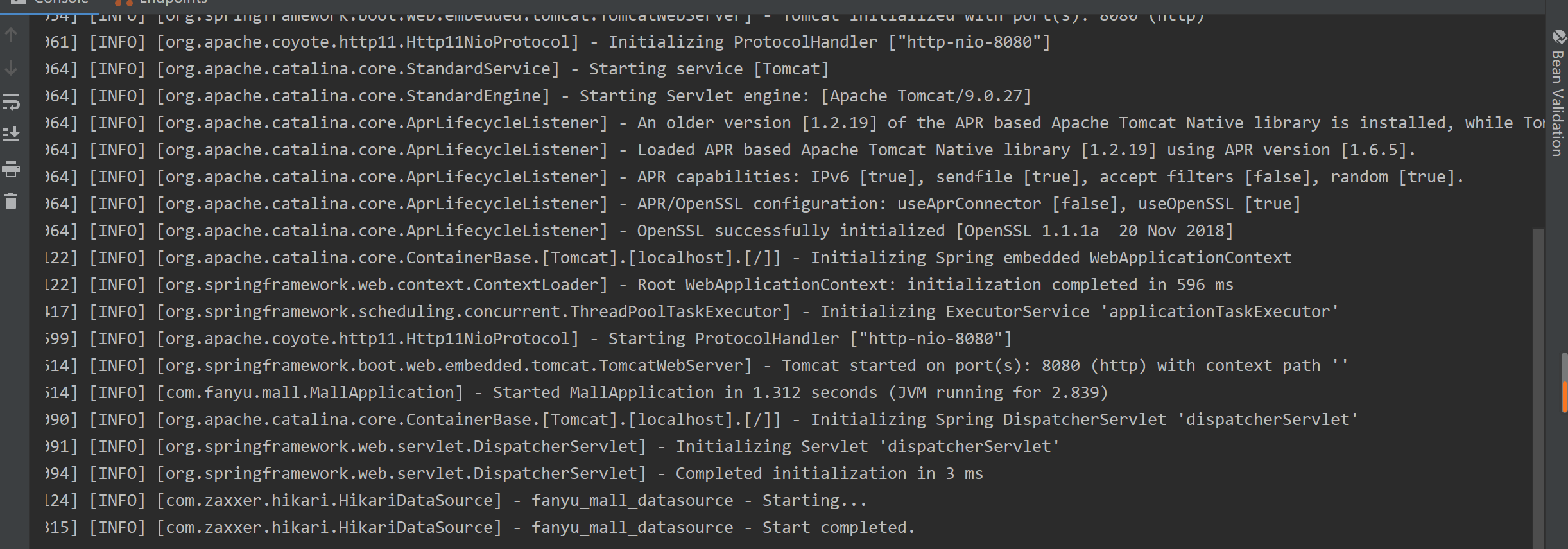Switch to the Console tab

tap(61, 3)
